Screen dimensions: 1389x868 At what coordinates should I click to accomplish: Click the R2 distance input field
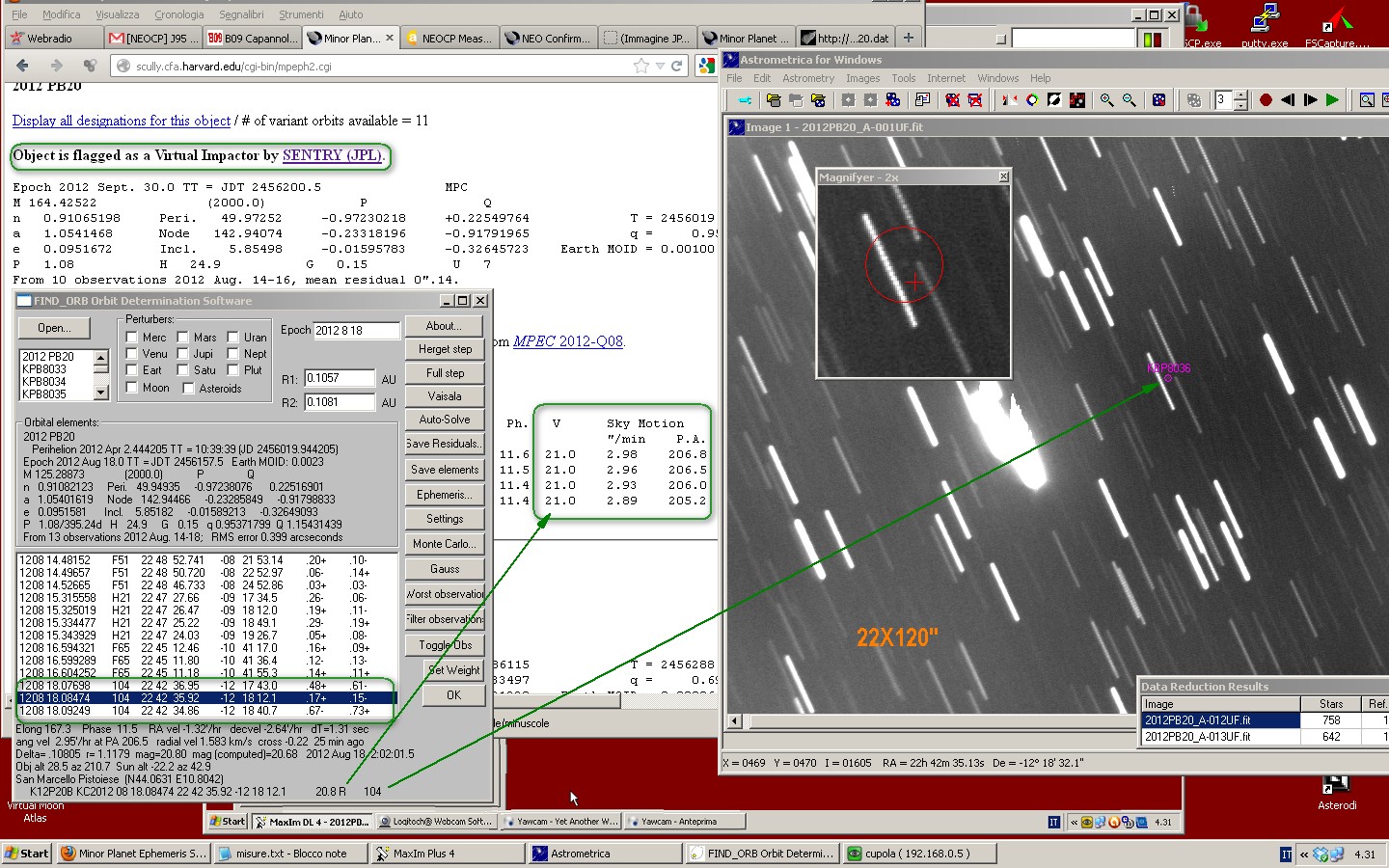coord(340,402)
